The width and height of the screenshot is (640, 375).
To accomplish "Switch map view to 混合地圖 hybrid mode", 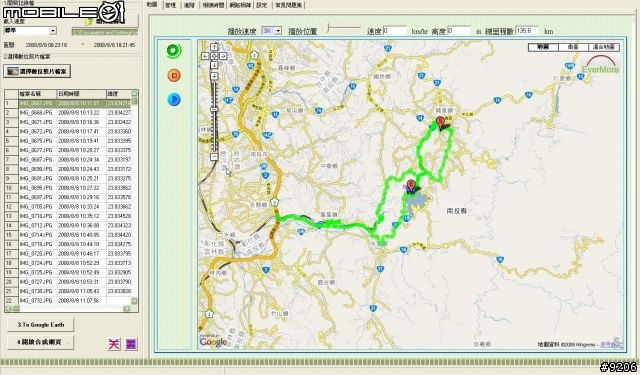I will click(604, 47).
